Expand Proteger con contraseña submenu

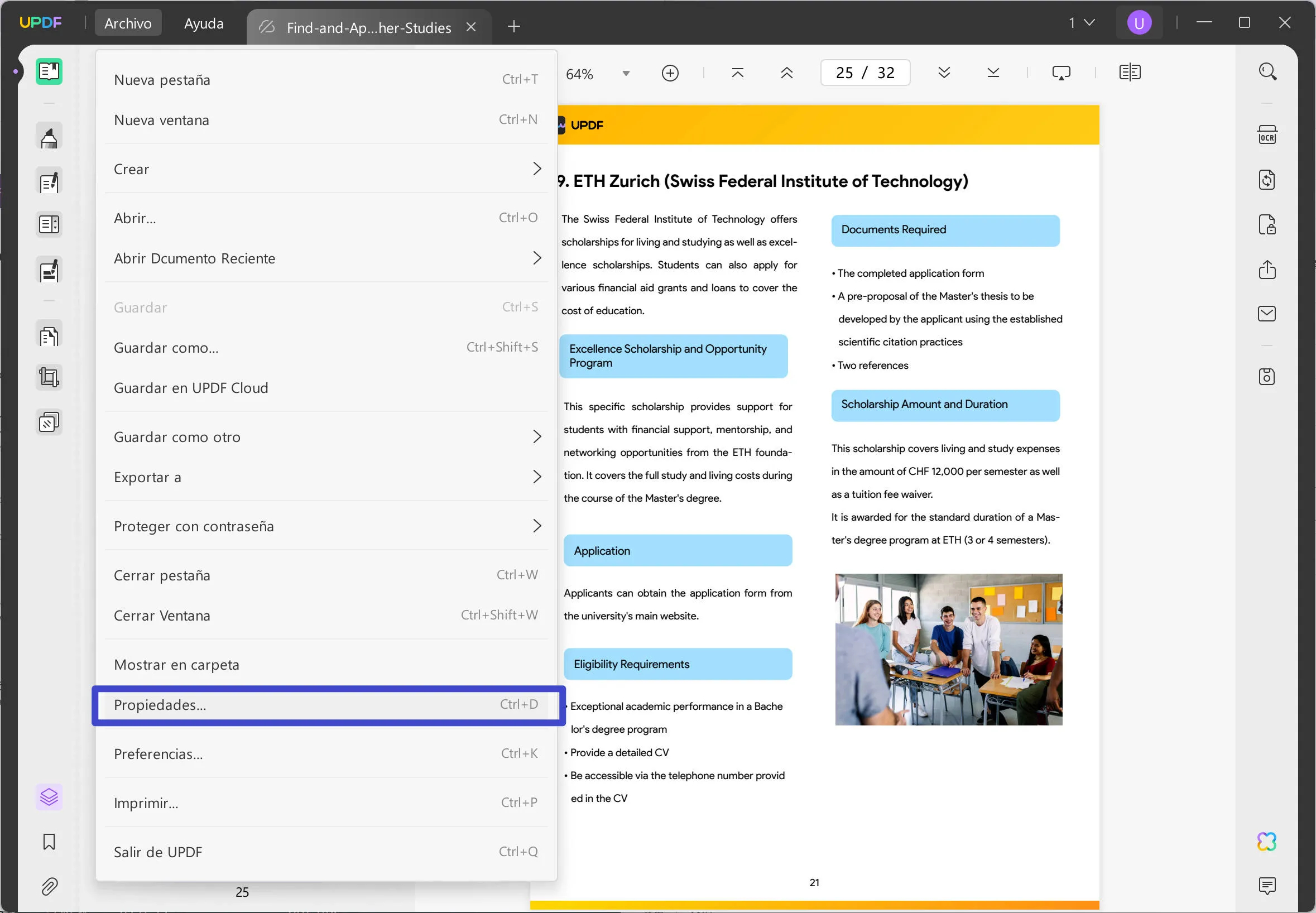(327, 526)
